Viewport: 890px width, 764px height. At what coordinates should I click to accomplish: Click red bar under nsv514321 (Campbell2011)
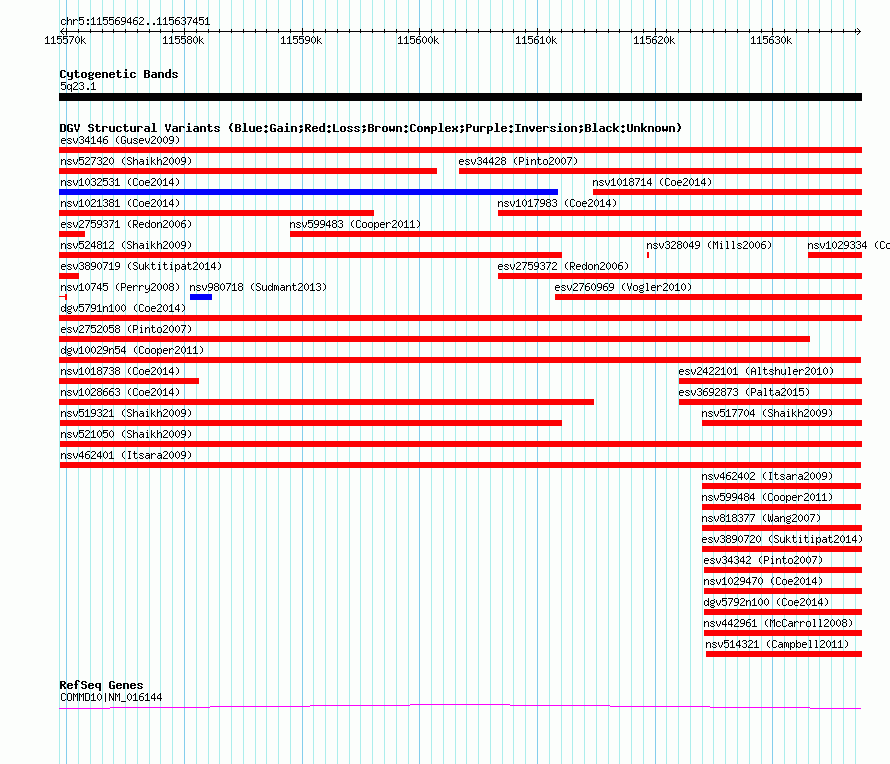tap(783, 654)
